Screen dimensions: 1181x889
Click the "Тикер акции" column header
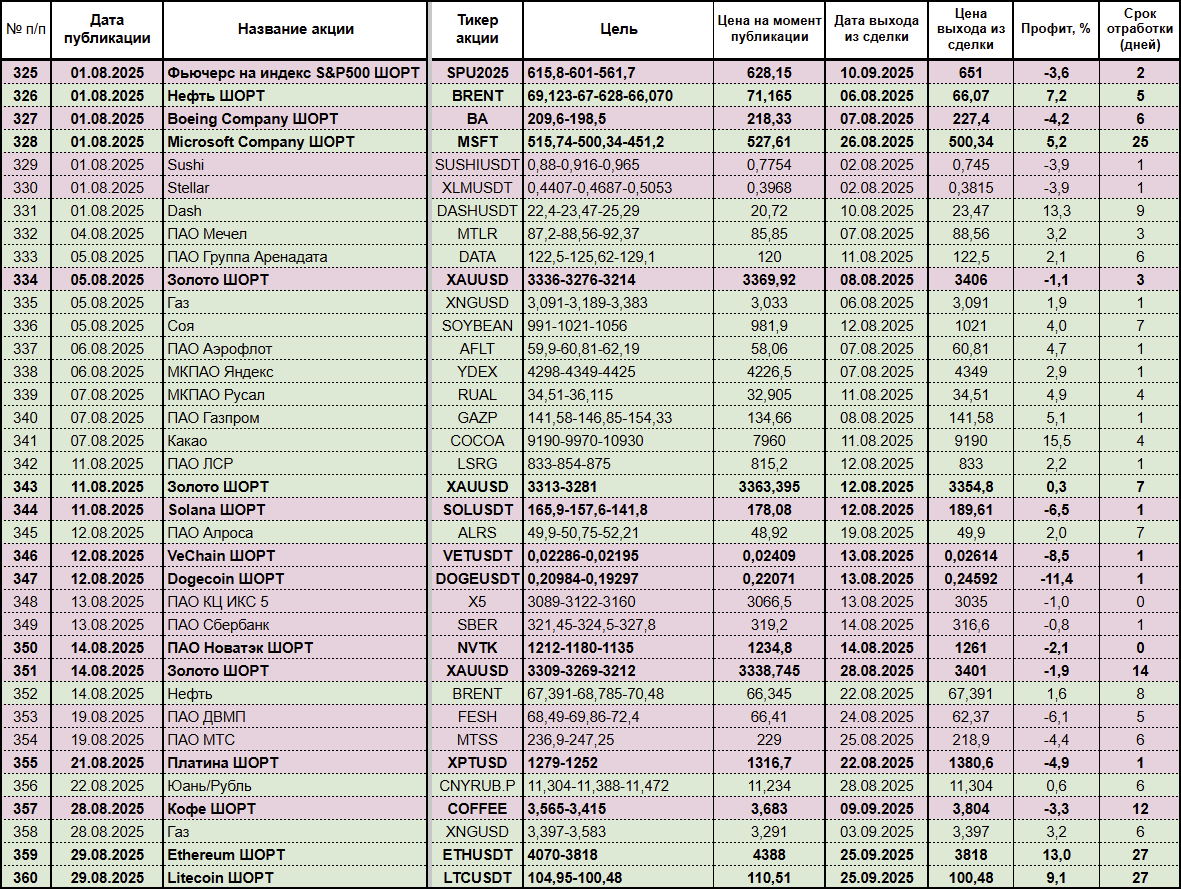click(x=477, y=29)
